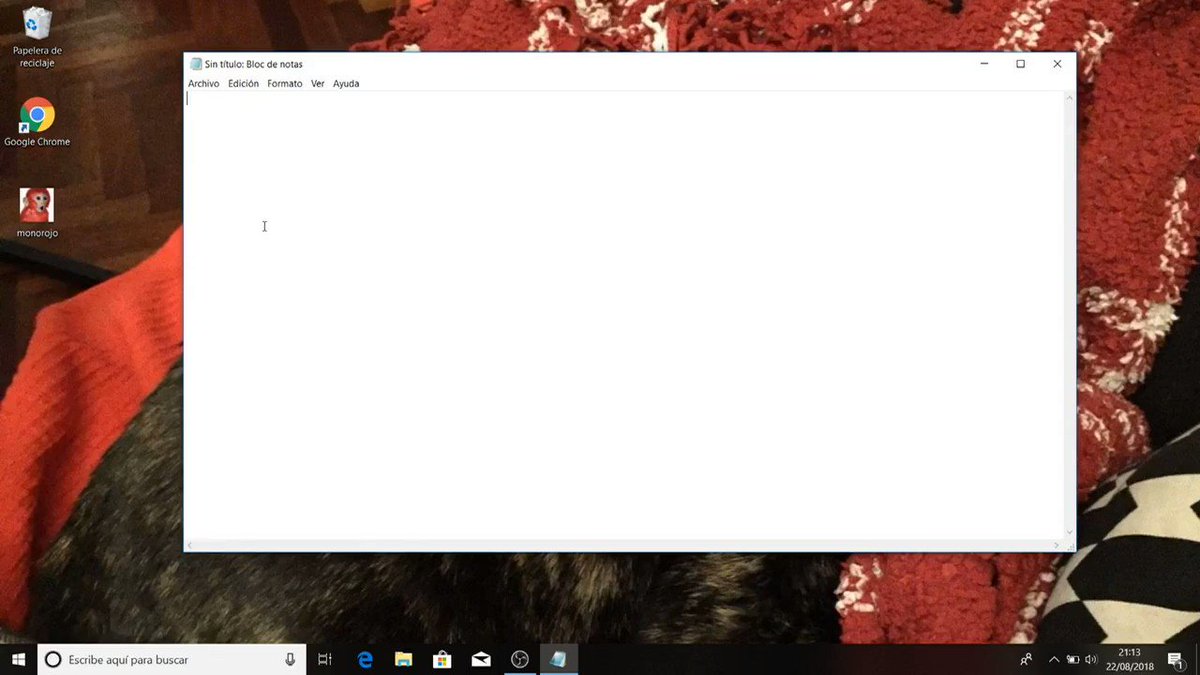Open the Archivo menu in Bloc de notas
Screen dimensions: 1200x675
pos(203,84)
